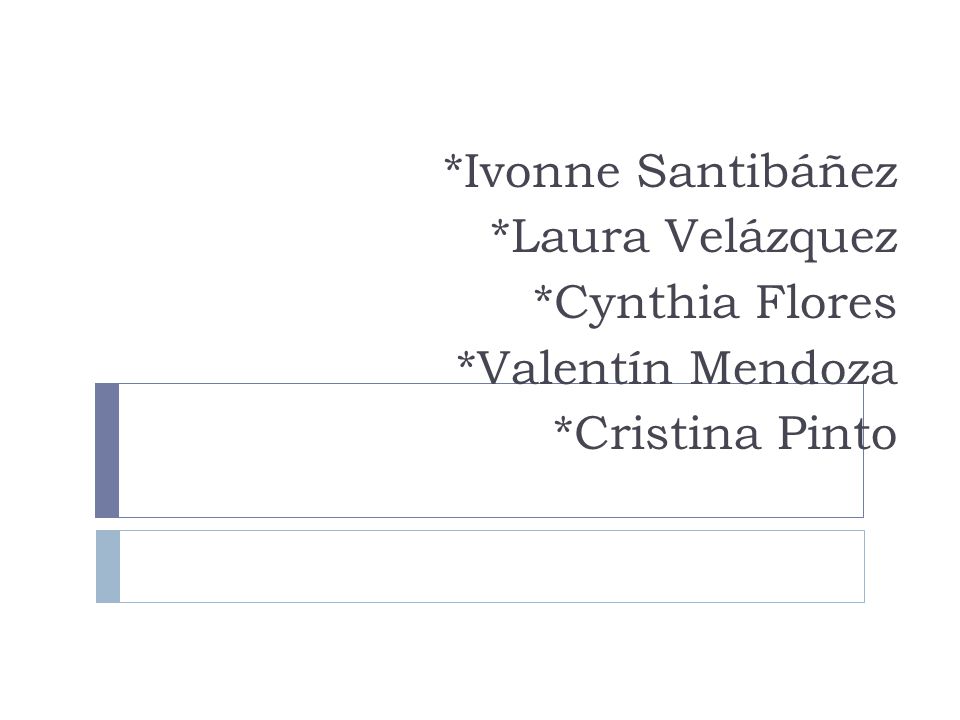Click the surname Santibáñez
The width and height of the screenshot is (960, 720).
[x=767, y=171]
